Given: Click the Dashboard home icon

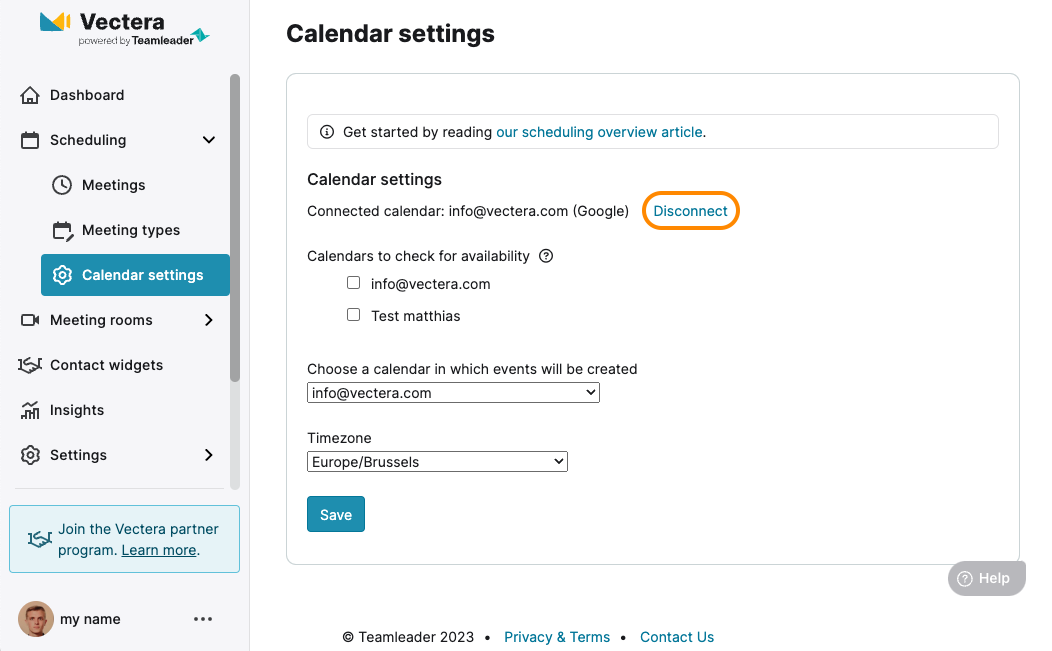Looking at the screenshot, I should point(30,95).
